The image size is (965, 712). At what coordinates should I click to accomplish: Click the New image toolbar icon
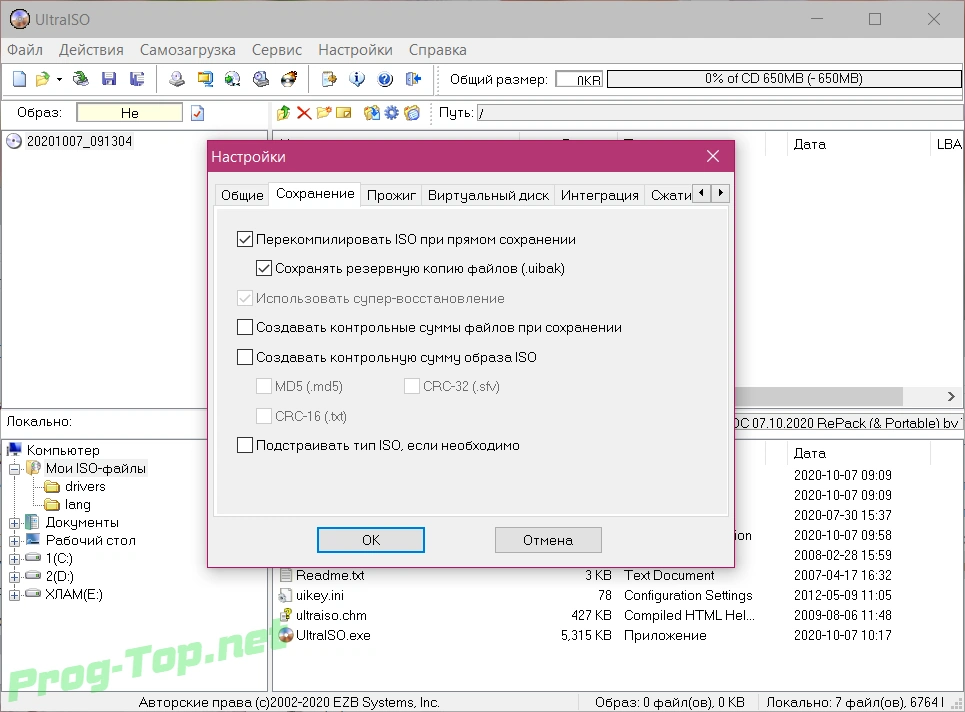20,79
